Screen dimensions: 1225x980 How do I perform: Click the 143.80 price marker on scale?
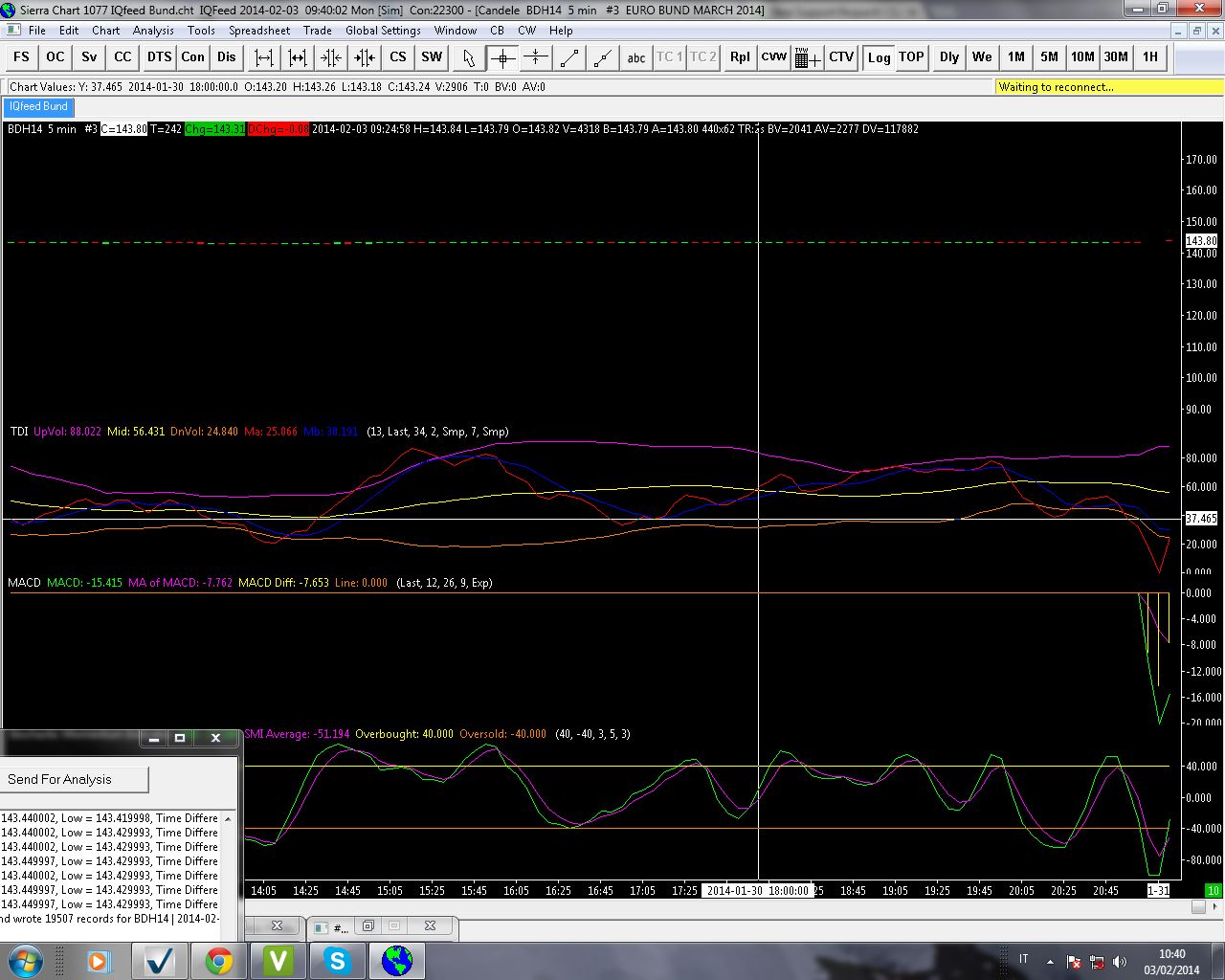click(1201, 241)
